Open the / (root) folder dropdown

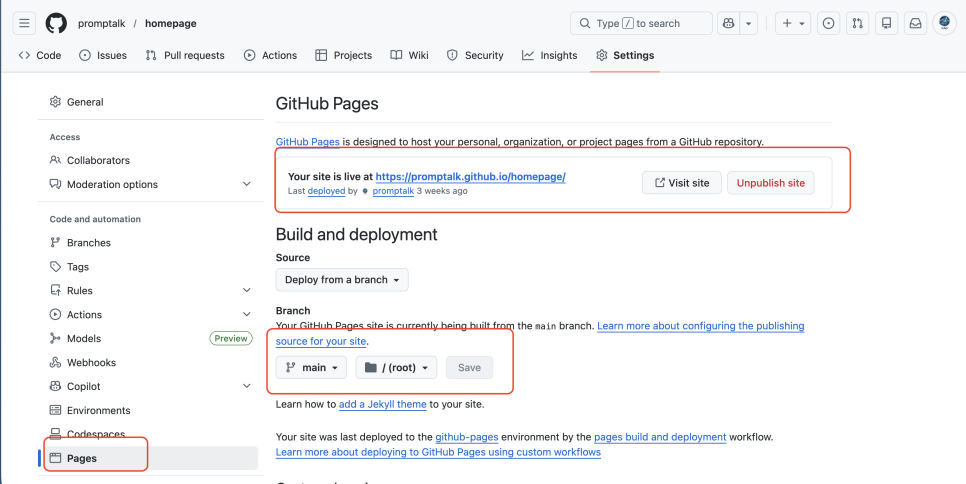(396, 368)
